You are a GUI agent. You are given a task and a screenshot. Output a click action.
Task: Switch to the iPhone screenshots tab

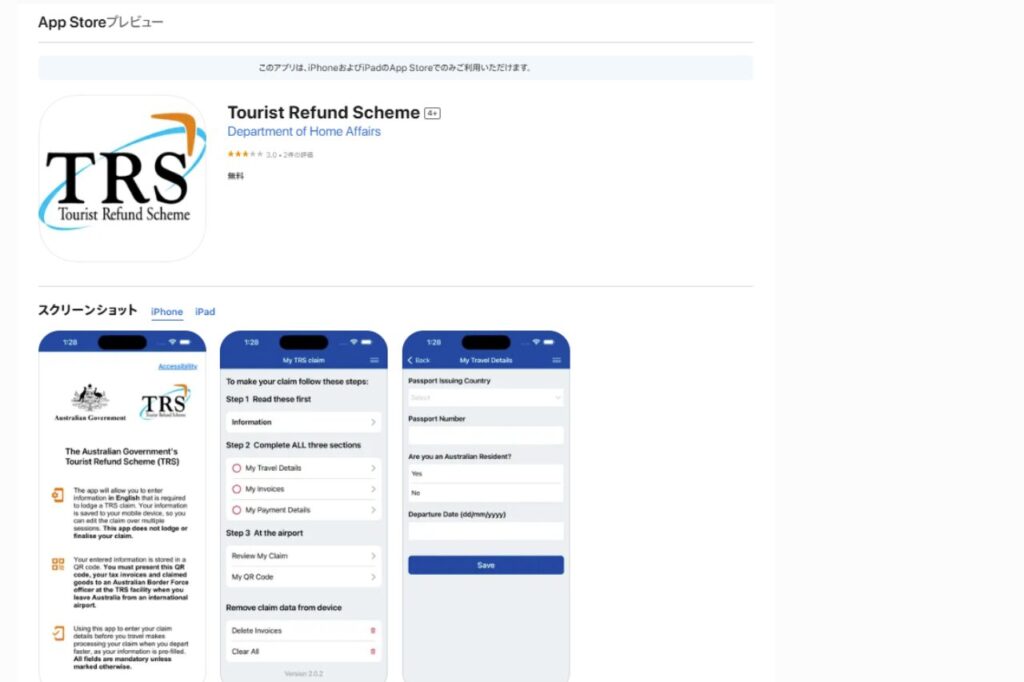tap(167, 312)
